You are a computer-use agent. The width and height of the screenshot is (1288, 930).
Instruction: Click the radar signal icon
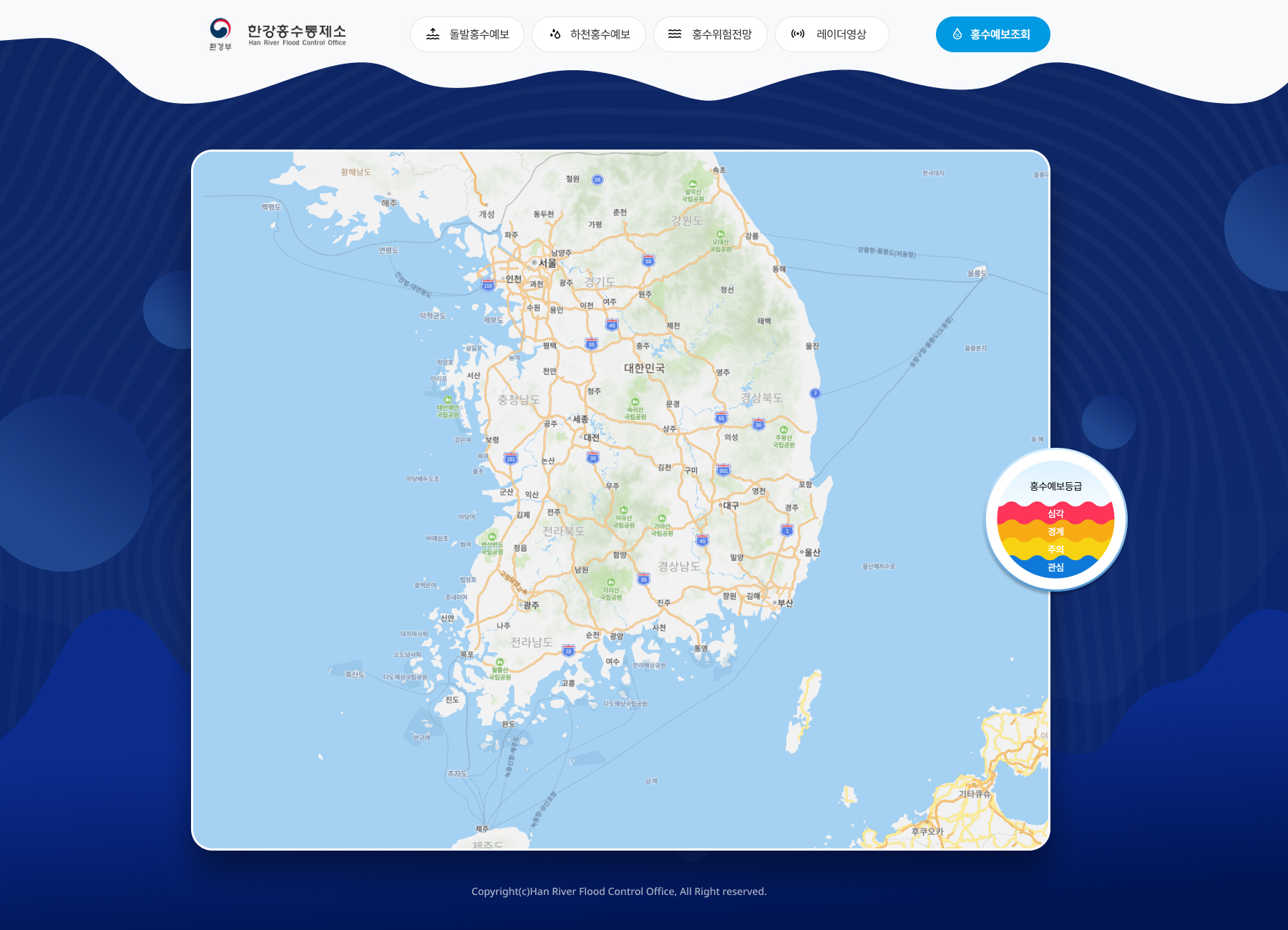798,34
